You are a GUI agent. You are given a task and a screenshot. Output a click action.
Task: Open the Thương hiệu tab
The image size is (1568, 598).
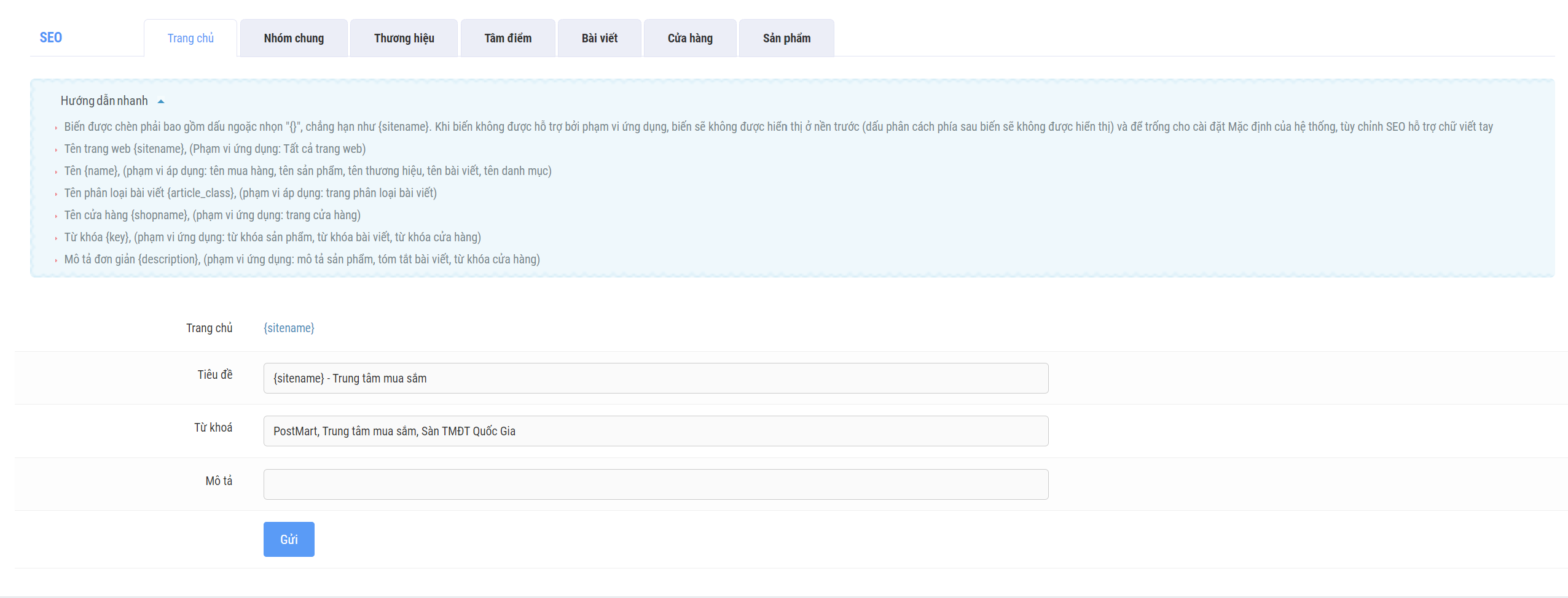tap(404, 38)
